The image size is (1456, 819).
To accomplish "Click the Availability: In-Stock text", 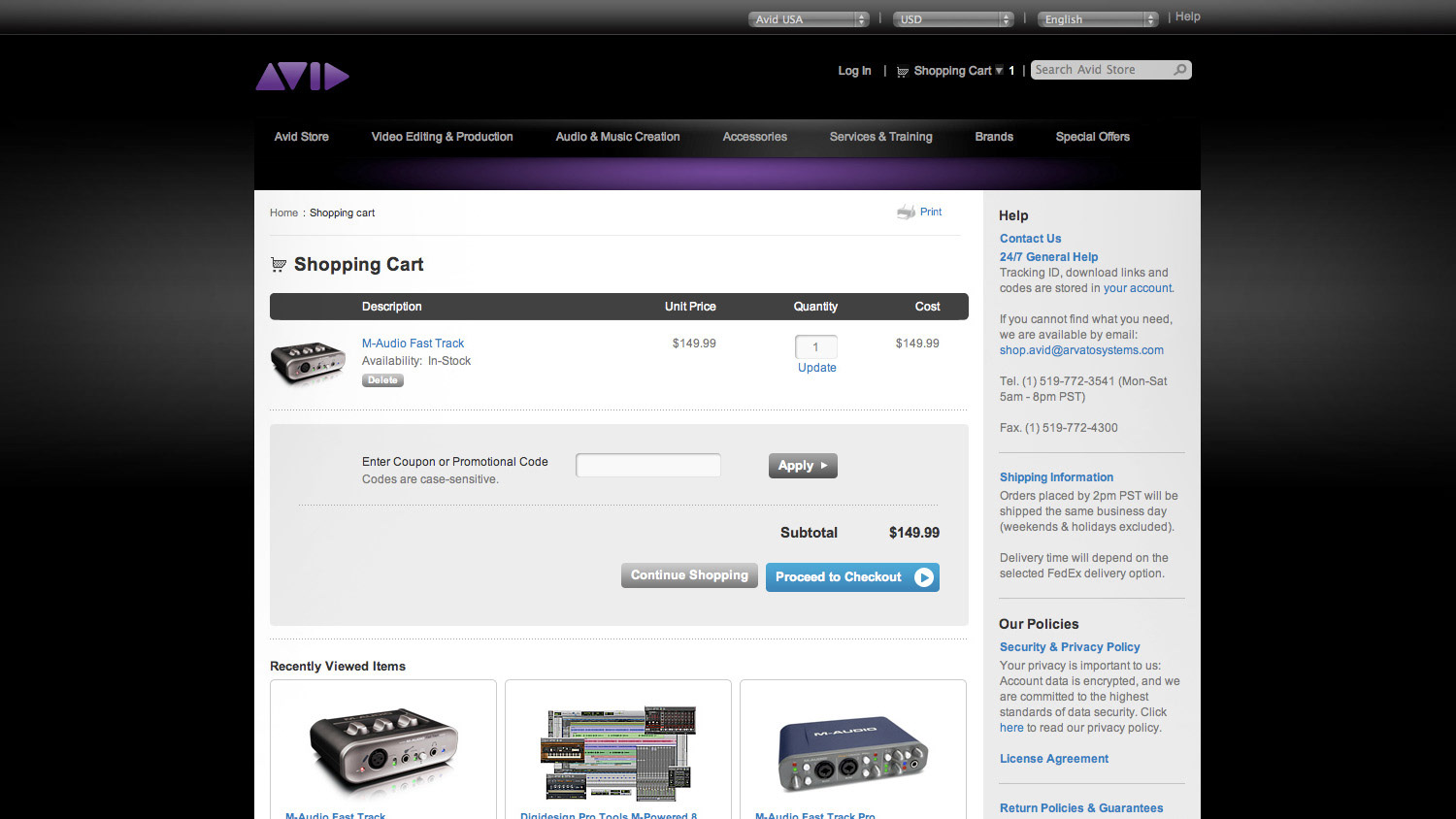I will click(x=416, y=361).
